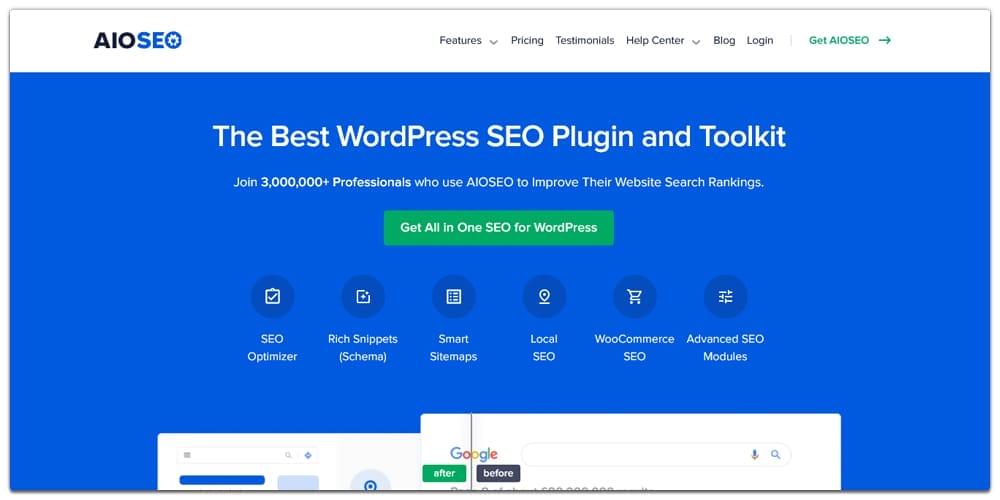Click the 3,000,000+ Professionals text

coord(335,182)
